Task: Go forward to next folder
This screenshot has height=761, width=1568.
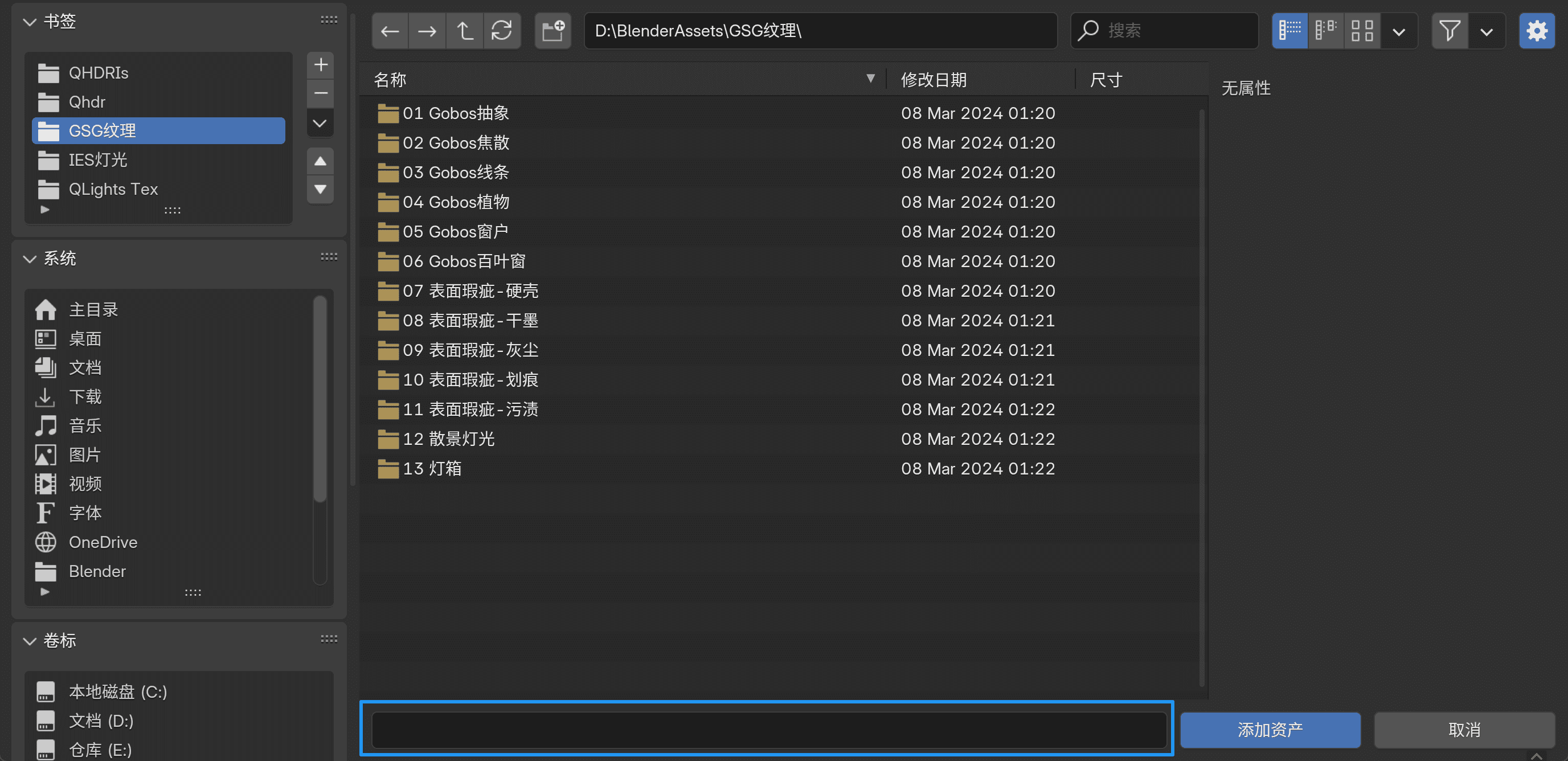Action: click(x=427, y=30)
